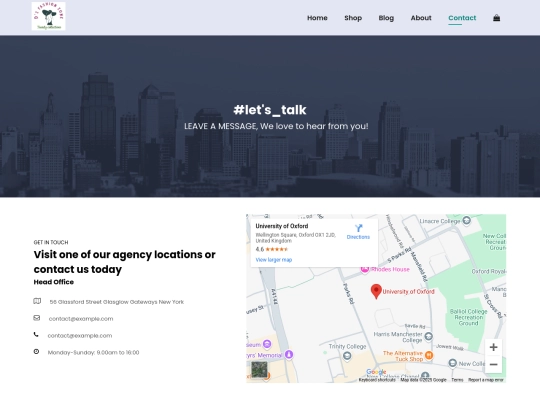Viewport: 540px width, 405px height.
Task: Open the View larger map link
Action: click(x=274, y=260)
